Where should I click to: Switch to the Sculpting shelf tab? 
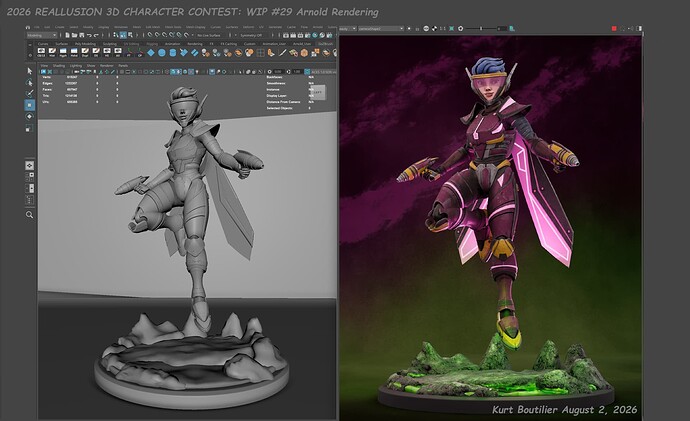click(x=110, y=44)
